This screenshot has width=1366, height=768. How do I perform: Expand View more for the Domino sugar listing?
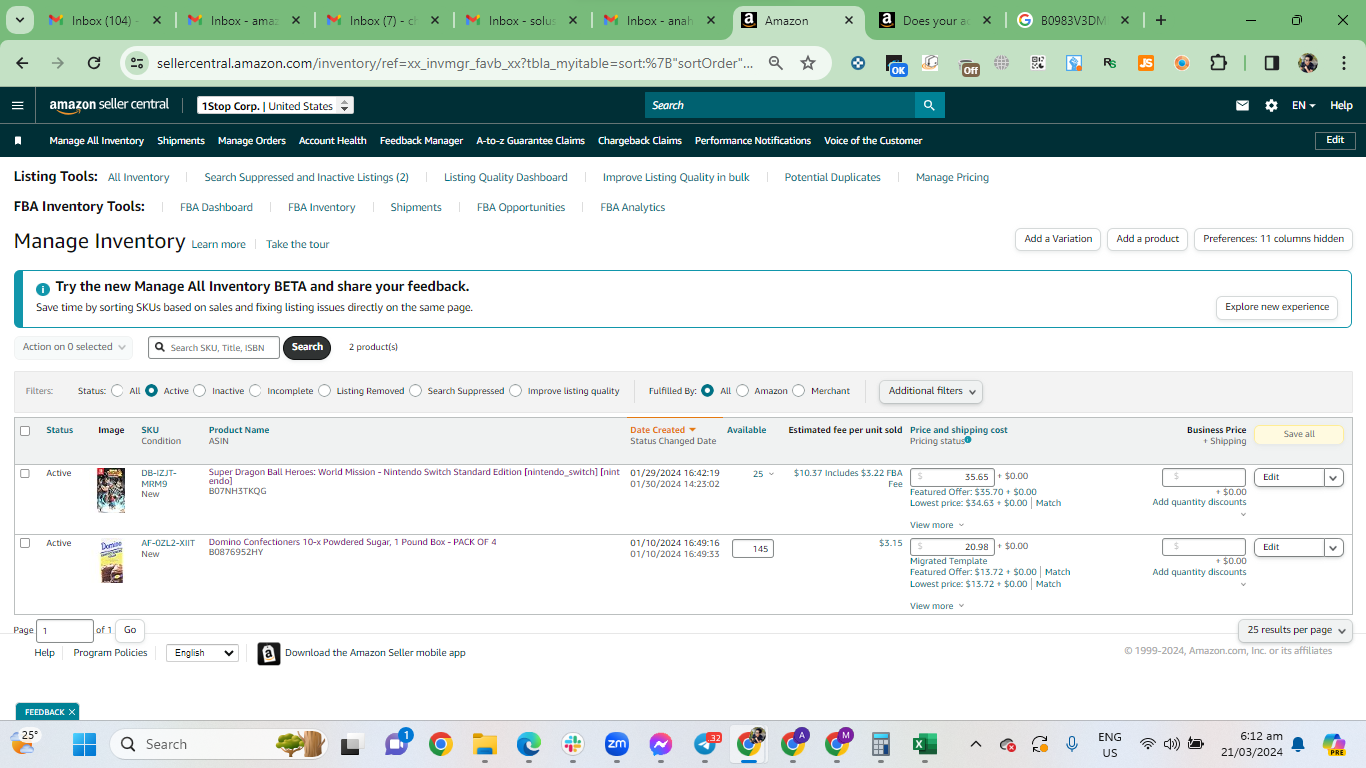pyautogui.click(x=937, y=606)
